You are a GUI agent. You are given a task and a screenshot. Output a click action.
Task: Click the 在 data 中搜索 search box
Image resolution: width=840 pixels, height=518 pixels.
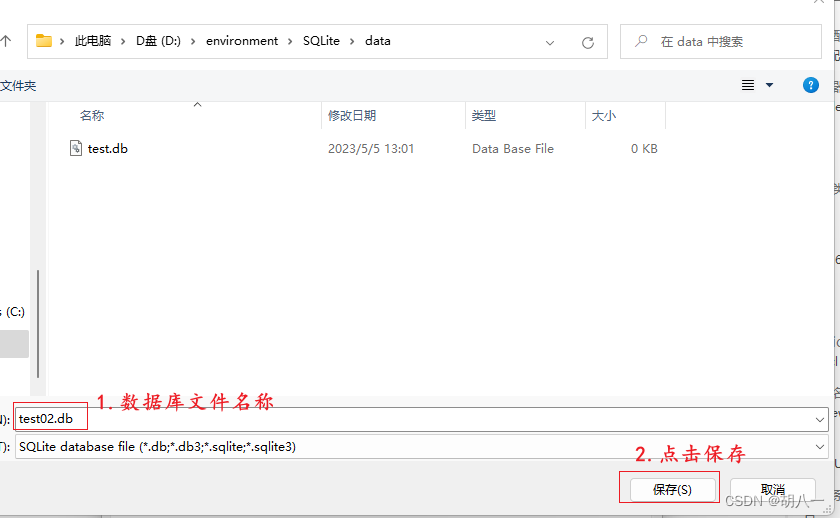[x=721, y=41]
